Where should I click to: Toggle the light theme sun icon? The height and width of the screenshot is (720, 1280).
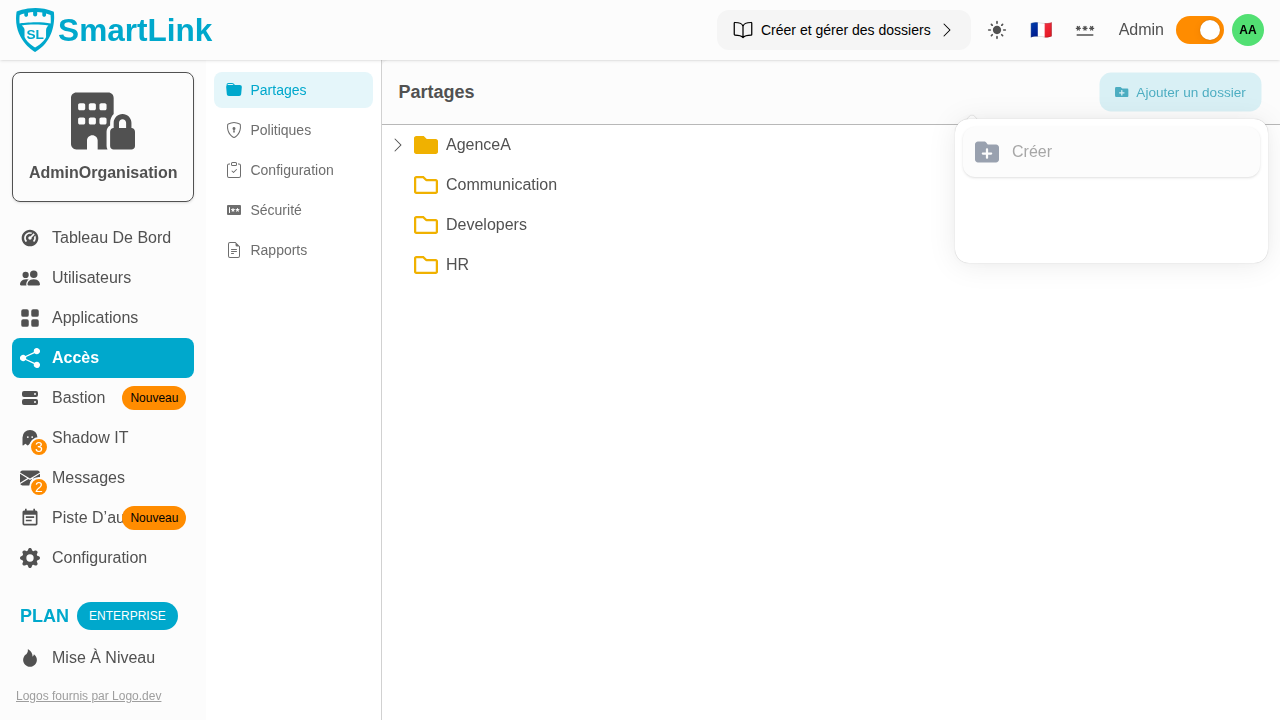coord(997,30)
